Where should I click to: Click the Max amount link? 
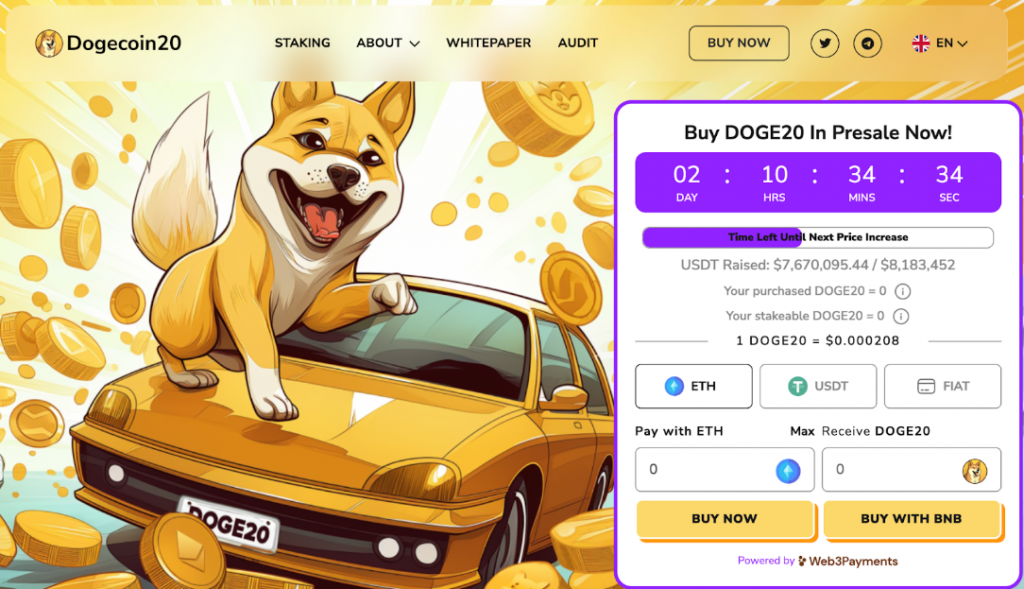(802, 431)
